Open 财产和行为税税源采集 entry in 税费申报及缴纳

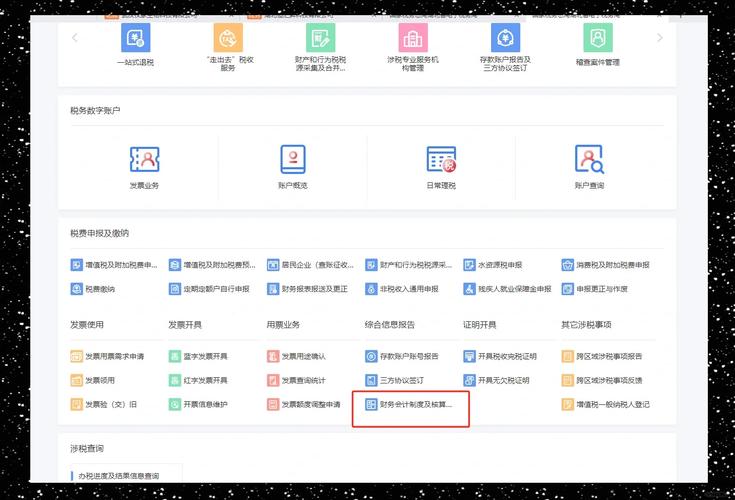click(408, 265)
